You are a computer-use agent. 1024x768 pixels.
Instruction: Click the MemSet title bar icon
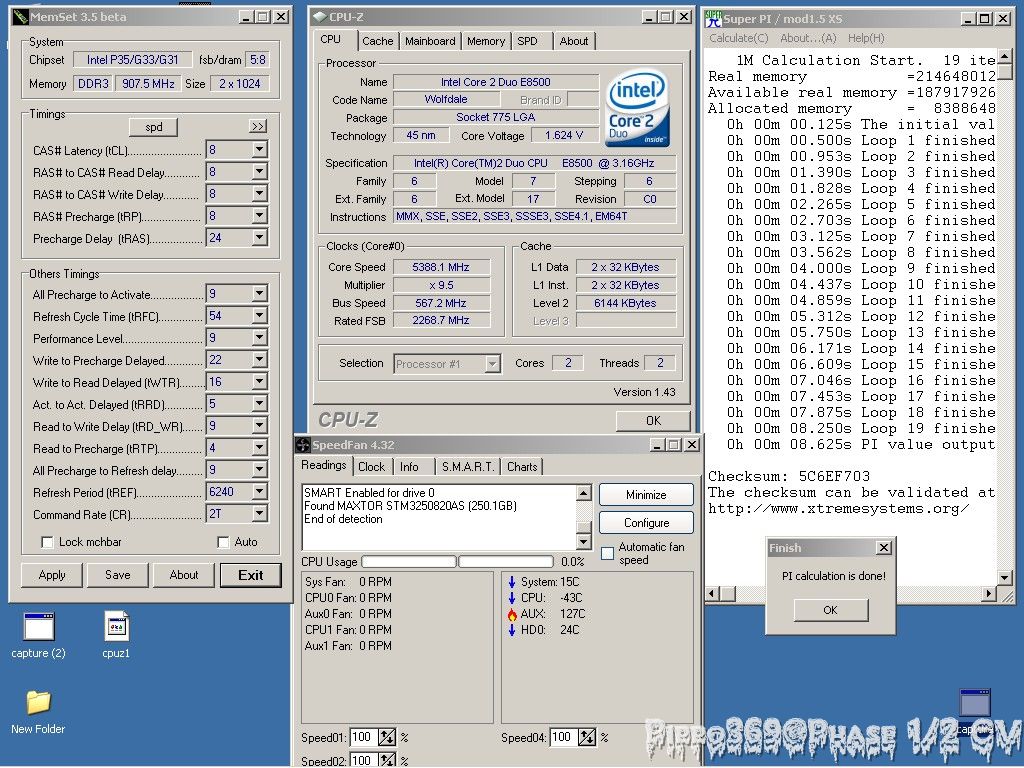tap(20, 17)
